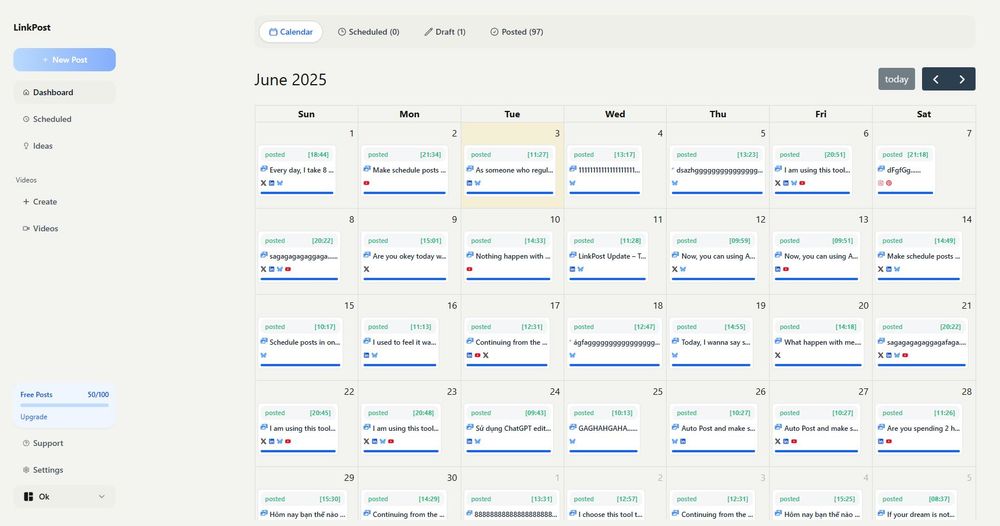Click X icon on "Are you okey today" post
The width and height of the screenshot is (1000, 526).
[367, 269]
